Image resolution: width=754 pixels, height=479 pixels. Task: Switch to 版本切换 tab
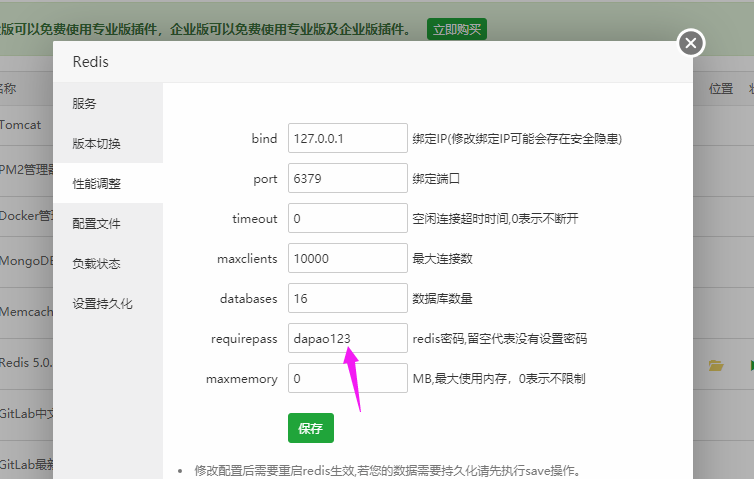click(x=108, y=143)
